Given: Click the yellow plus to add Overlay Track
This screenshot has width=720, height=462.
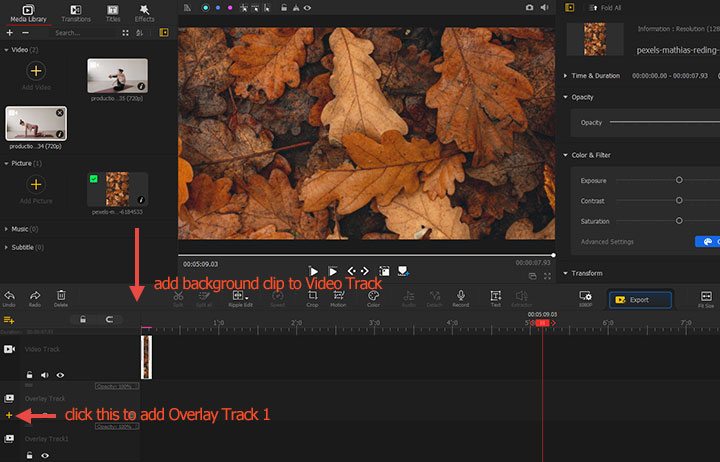Looking at the screenshot, I should (9, 414).
